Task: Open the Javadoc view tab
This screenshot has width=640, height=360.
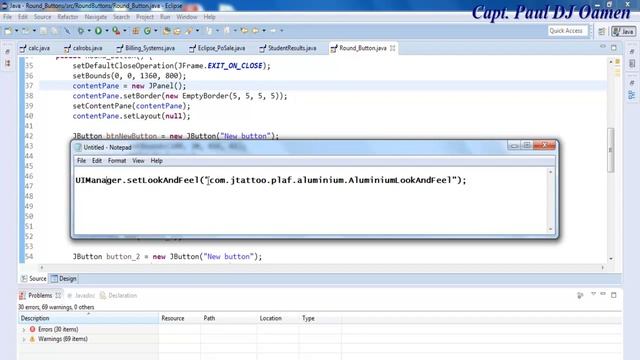Action: pyautogui.click(x=81, y=296)
